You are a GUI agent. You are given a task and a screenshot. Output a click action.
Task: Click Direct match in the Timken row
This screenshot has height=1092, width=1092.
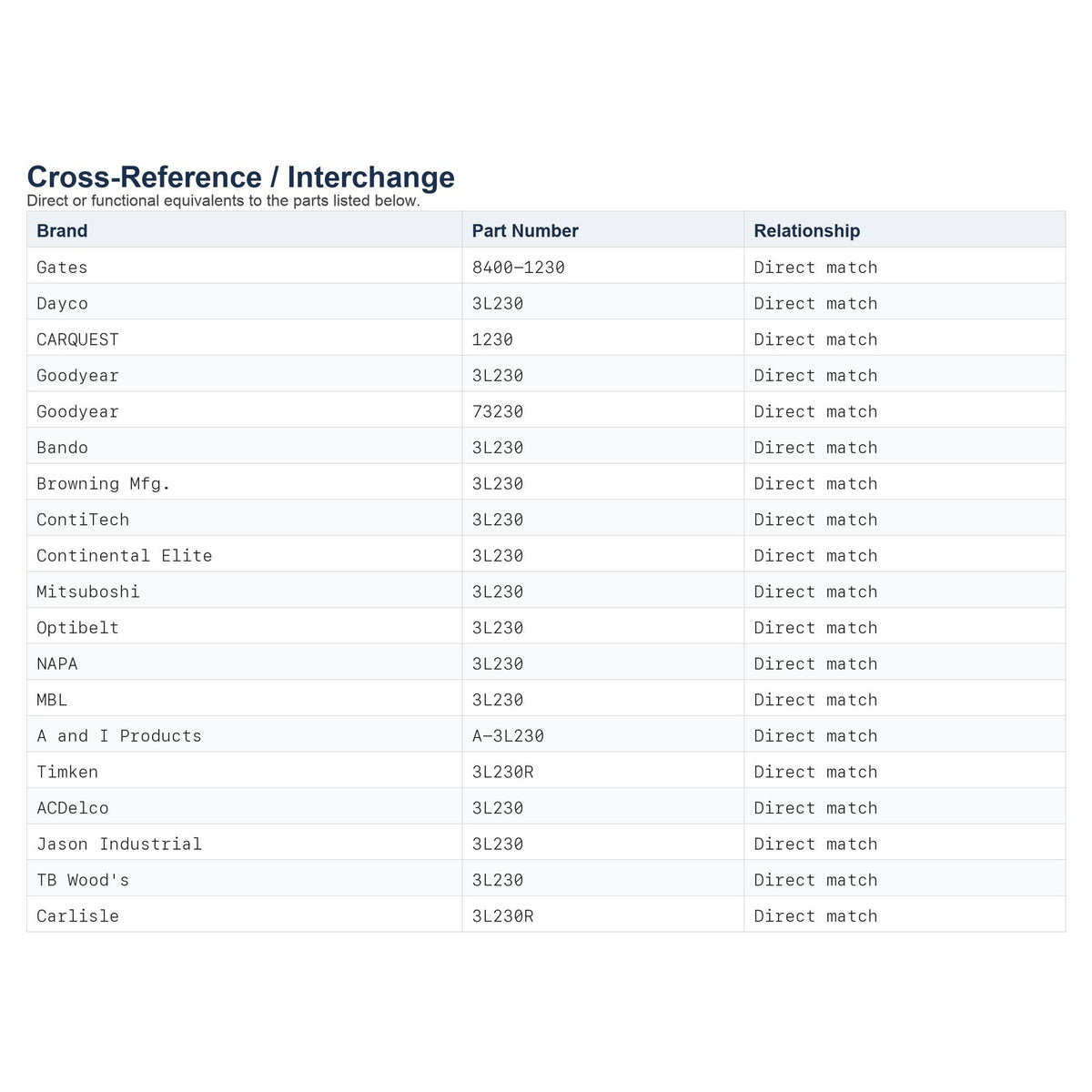point(816,773)
